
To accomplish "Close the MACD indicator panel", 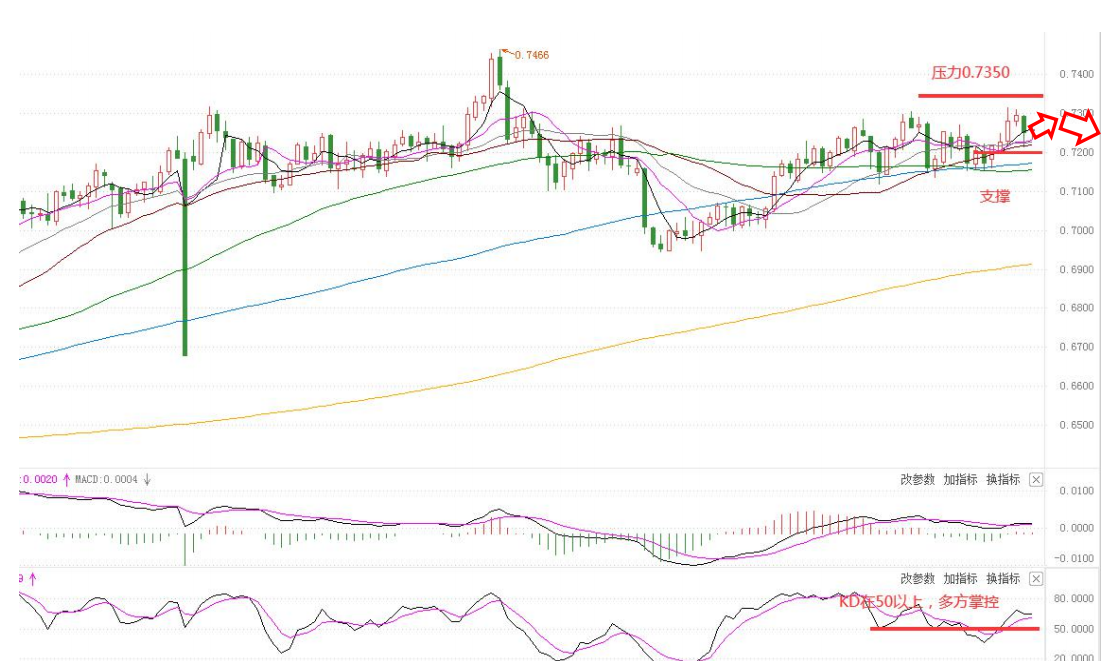I will pyautogui.click(x=1036, y=480).
